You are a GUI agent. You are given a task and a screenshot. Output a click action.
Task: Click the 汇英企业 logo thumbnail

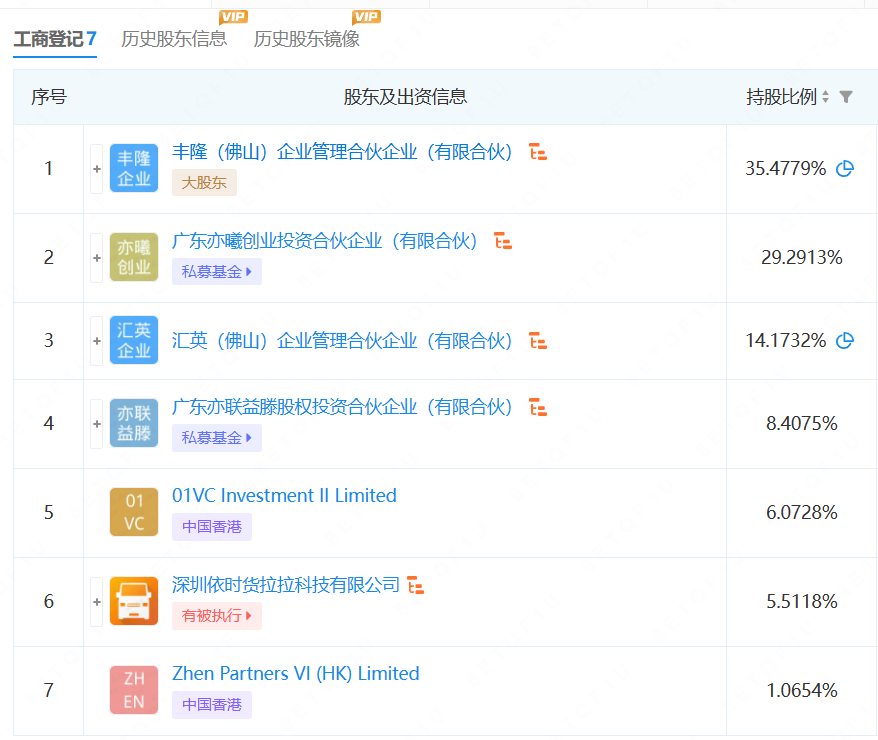[x=134, y=340]
